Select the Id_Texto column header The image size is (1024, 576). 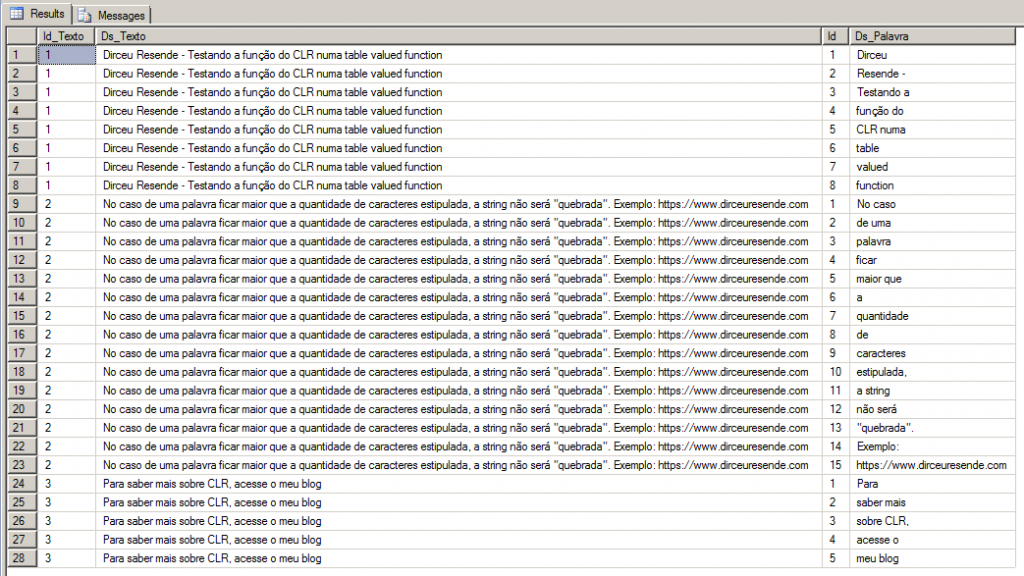tap(66, 36)
